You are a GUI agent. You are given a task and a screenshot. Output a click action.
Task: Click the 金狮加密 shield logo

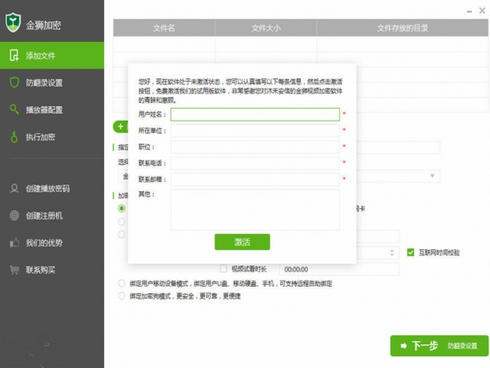[x=13, y=23]
